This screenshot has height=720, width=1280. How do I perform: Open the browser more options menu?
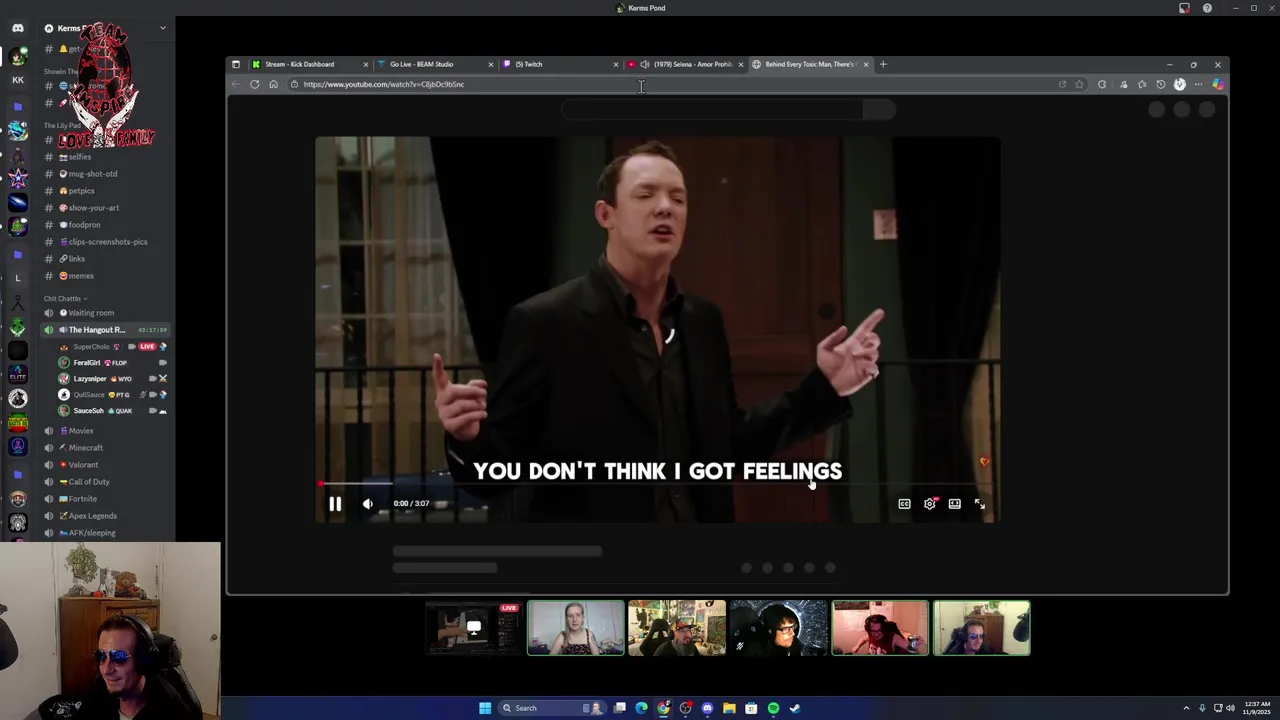(x=1198, y=84)
